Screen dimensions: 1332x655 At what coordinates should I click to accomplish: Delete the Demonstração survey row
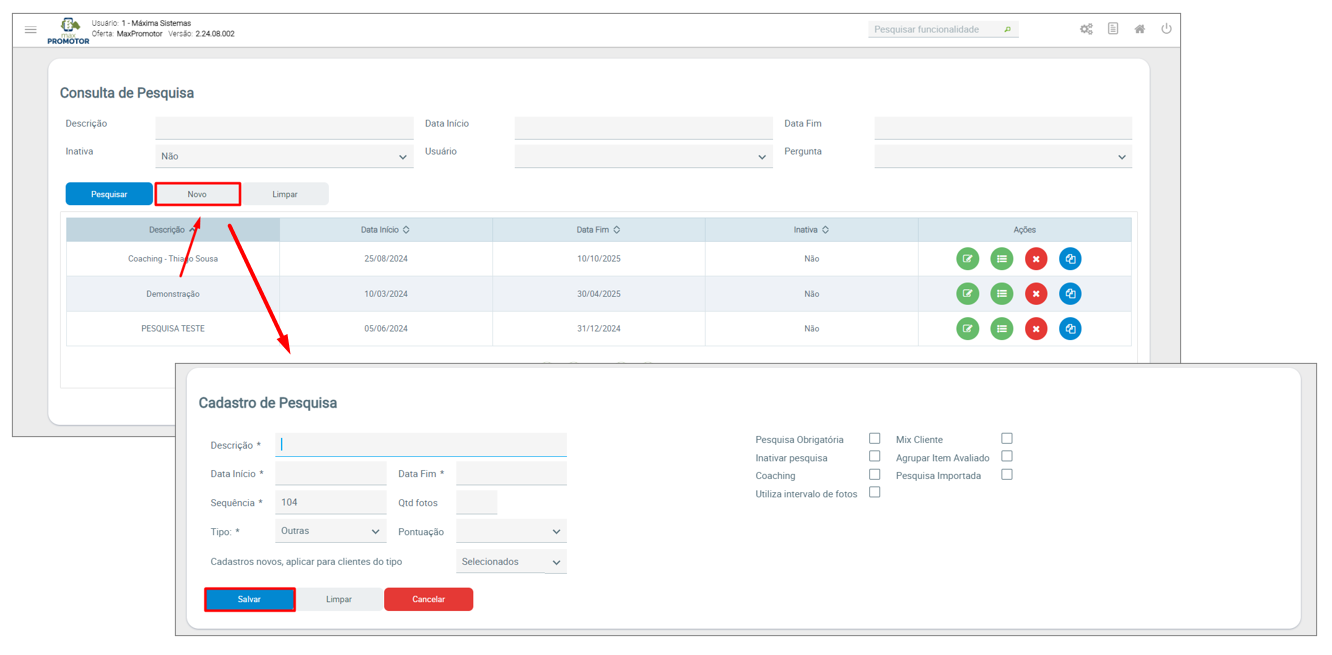point(1036,294)
